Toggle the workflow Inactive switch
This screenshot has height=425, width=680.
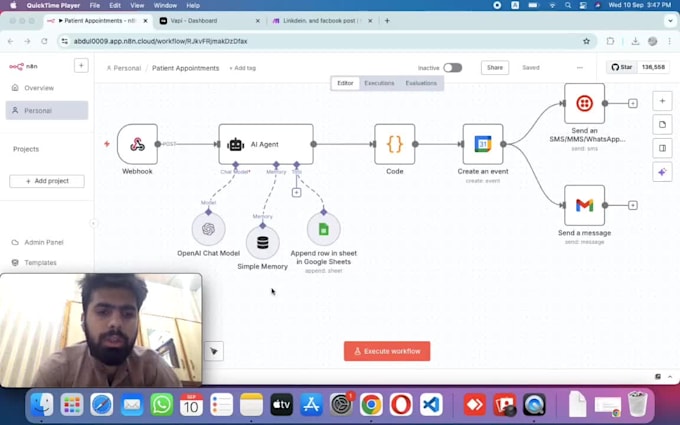452,68
